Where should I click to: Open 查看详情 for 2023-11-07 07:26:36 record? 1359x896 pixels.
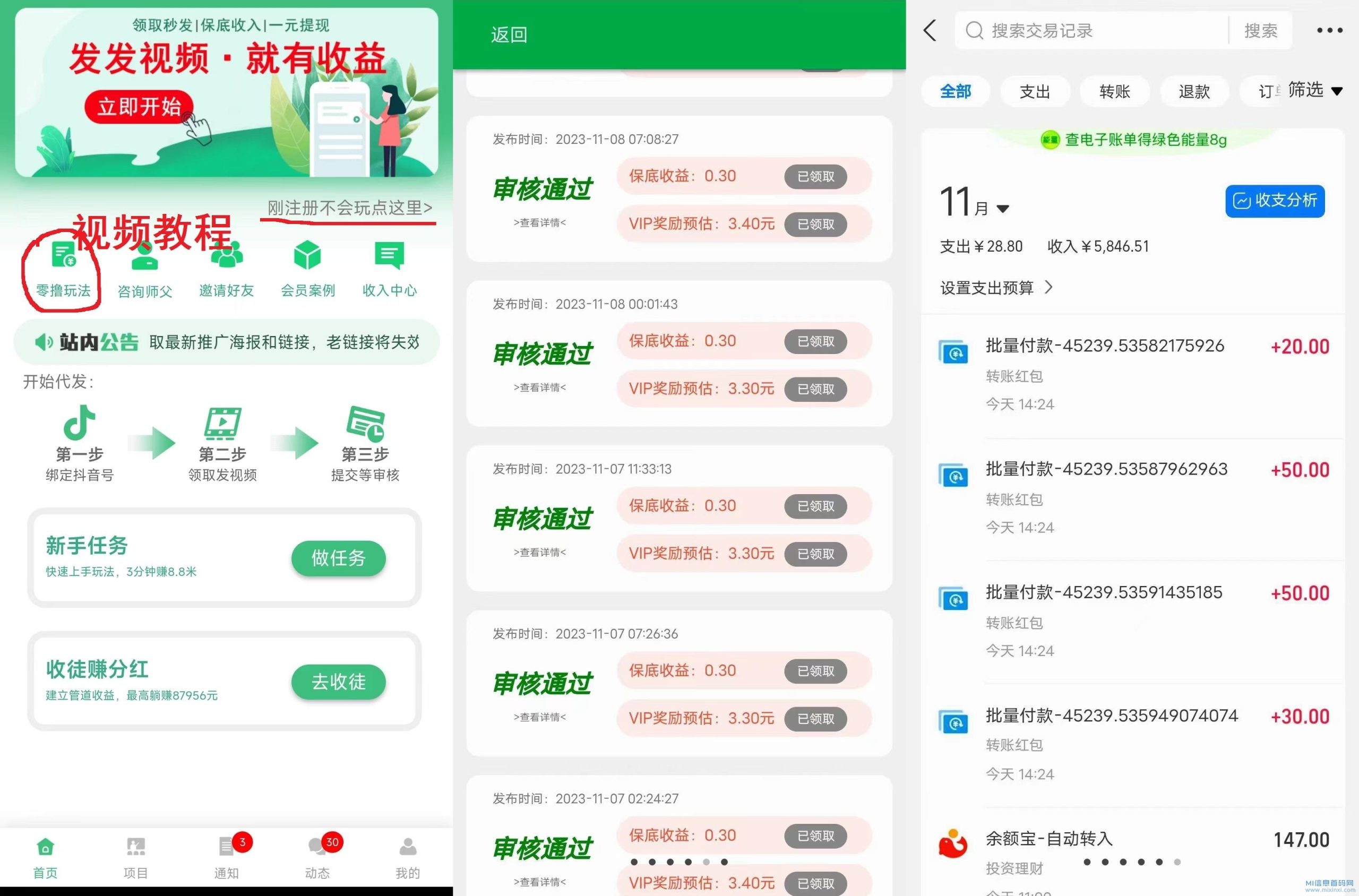pyautogui.click(x=539, y=717)
